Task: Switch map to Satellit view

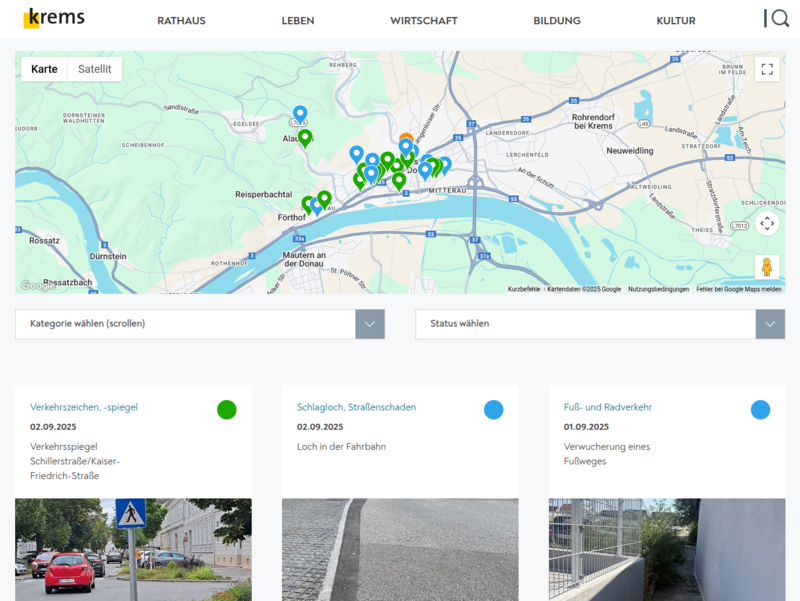Action: [x=95, y=69]
